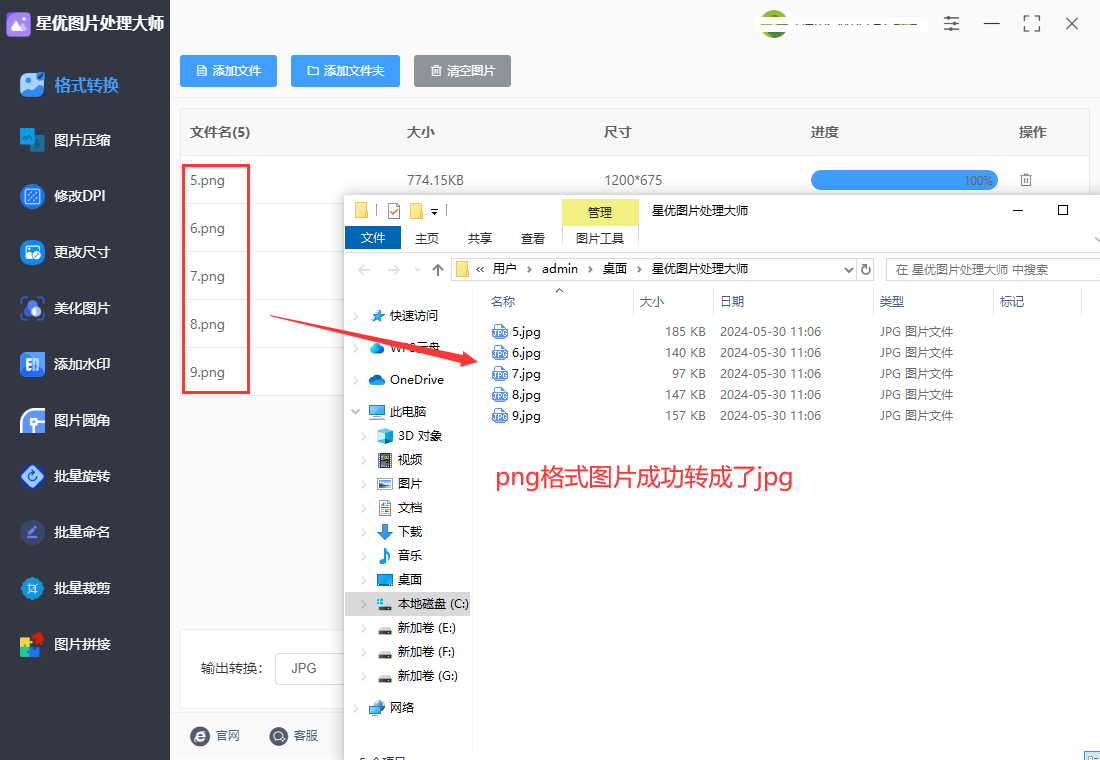1100x760 pixels.
Task: Select the 图片圆角 rounded corners tool
Action: pos(65,420)
